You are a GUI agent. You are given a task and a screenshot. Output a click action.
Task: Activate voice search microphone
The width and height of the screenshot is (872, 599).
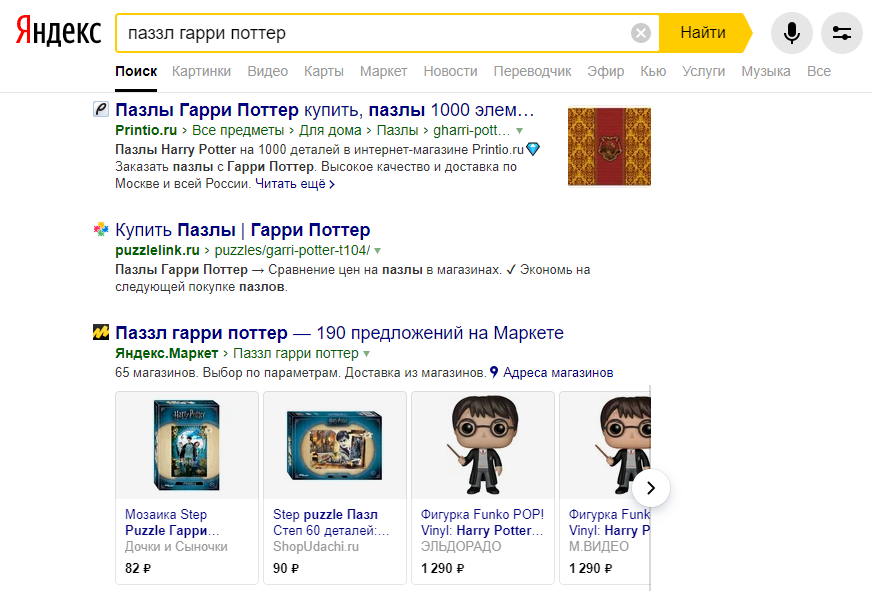pos(791,33)
